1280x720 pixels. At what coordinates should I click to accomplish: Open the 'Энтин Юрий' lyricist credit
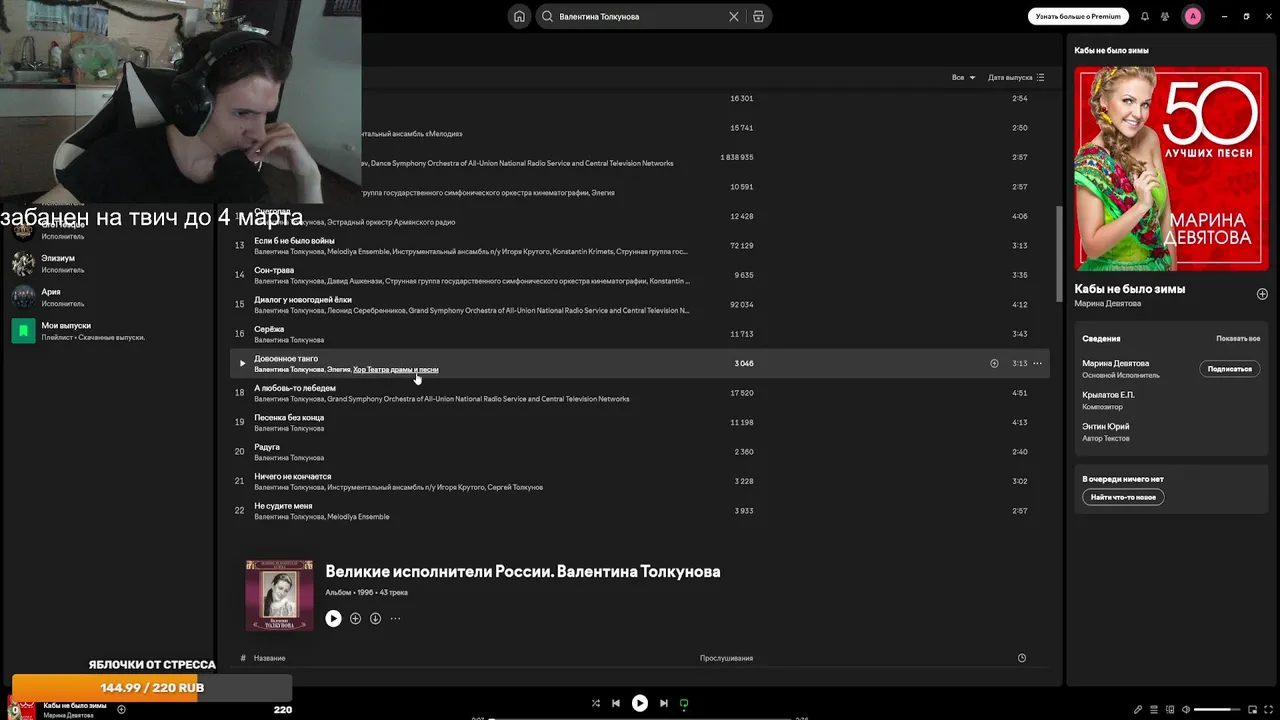1105,427
